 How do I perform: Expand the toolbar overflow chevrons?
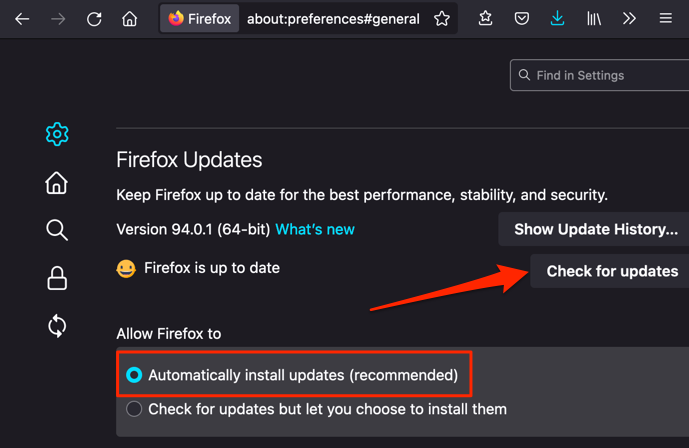(x=629, y=19)
